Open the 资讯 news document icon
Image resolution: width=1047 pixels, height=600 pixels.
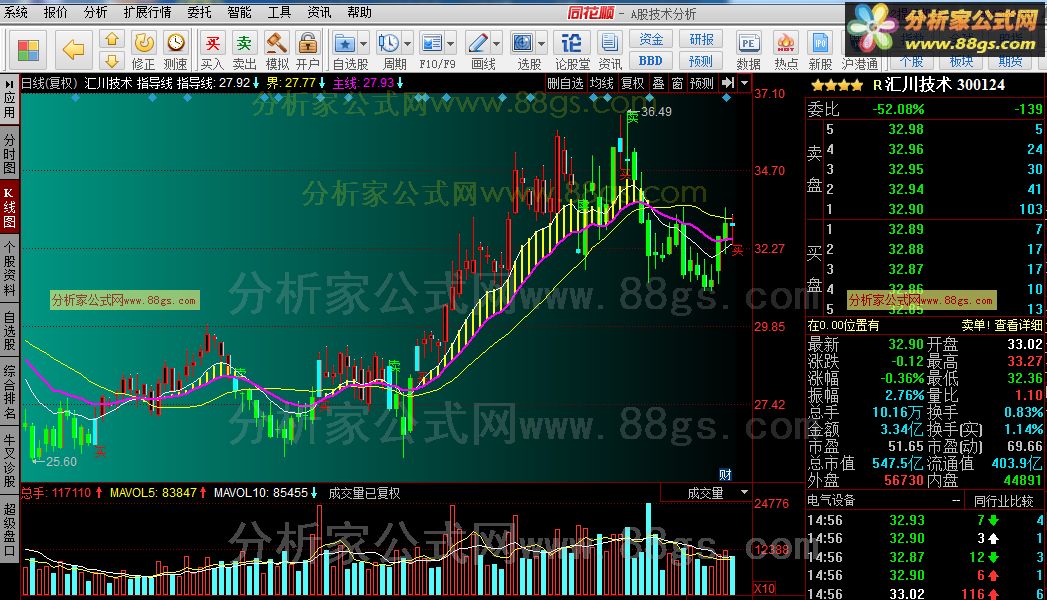(x=610, y=51)
